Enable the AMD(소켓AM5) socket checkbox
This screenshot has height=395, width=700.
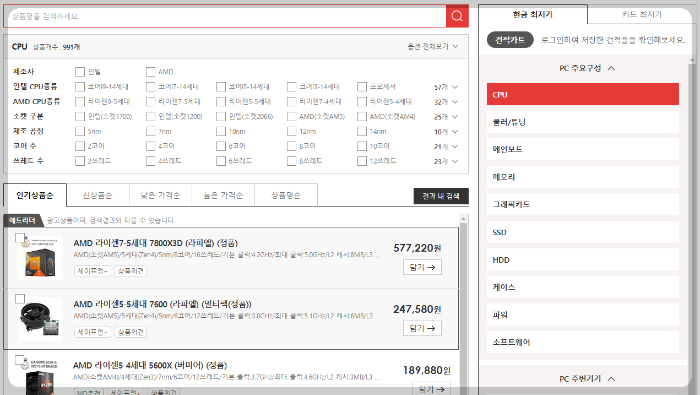coord(292,116)
